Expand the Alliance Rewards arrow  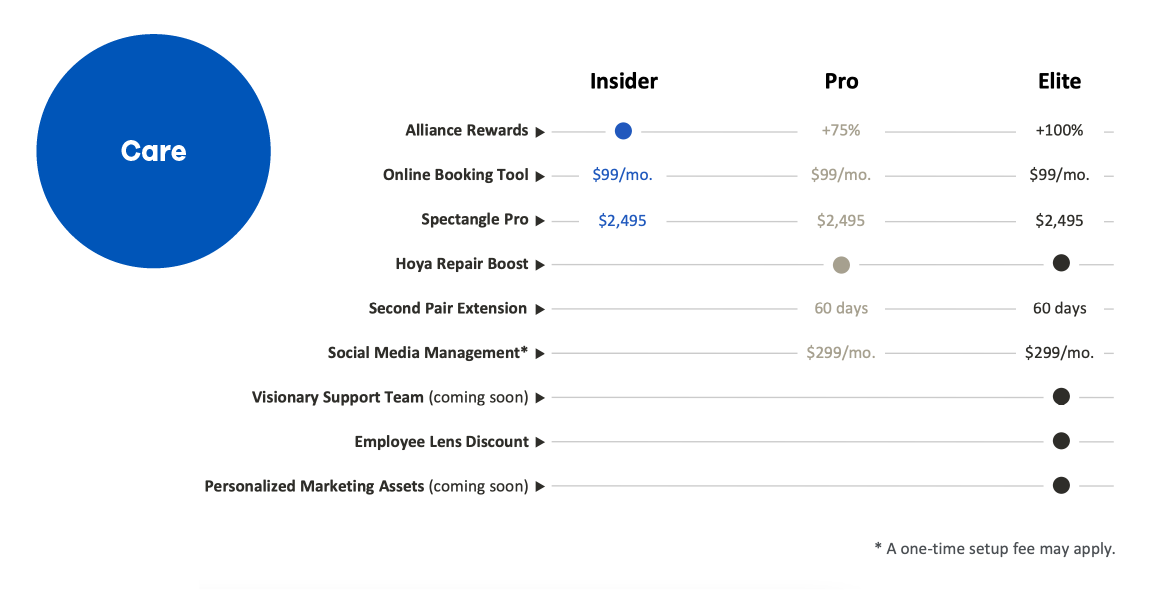(540, 132)
